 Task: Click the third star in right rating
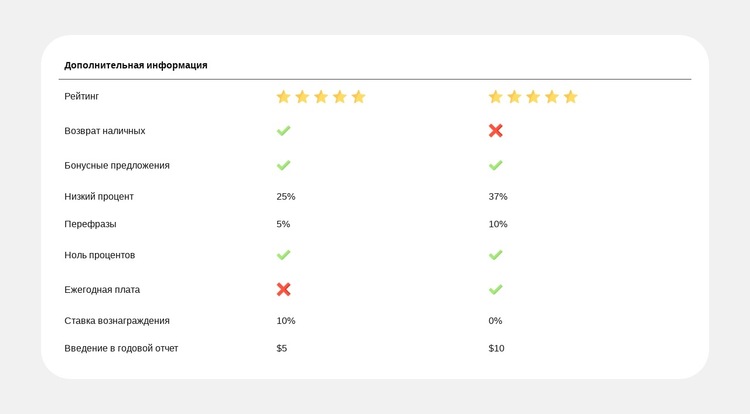pos(533,97)
